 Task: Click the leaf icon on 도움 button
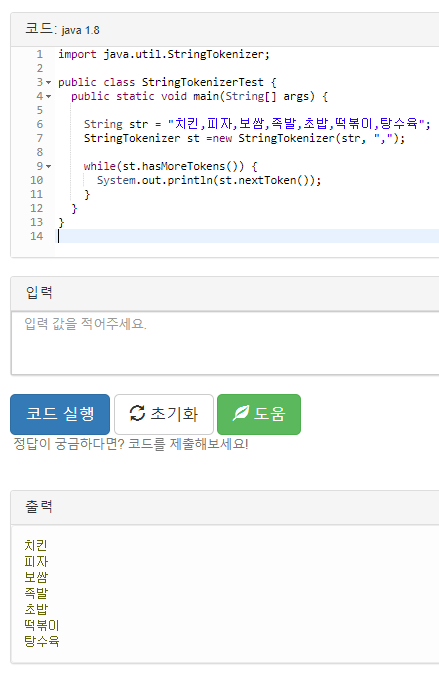pos(241,414)
